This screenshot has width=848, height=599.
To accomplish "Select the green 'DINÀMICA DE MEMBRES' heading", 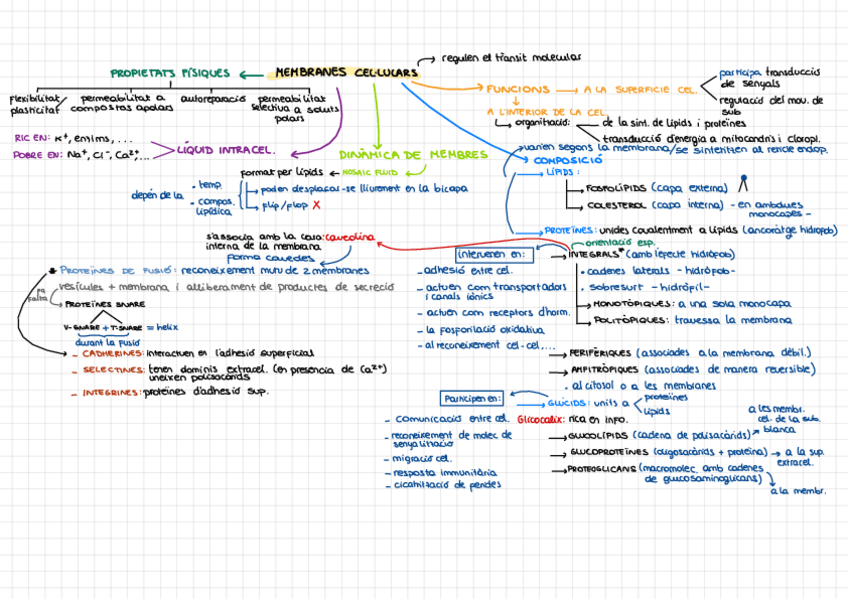I will point(413,155).
